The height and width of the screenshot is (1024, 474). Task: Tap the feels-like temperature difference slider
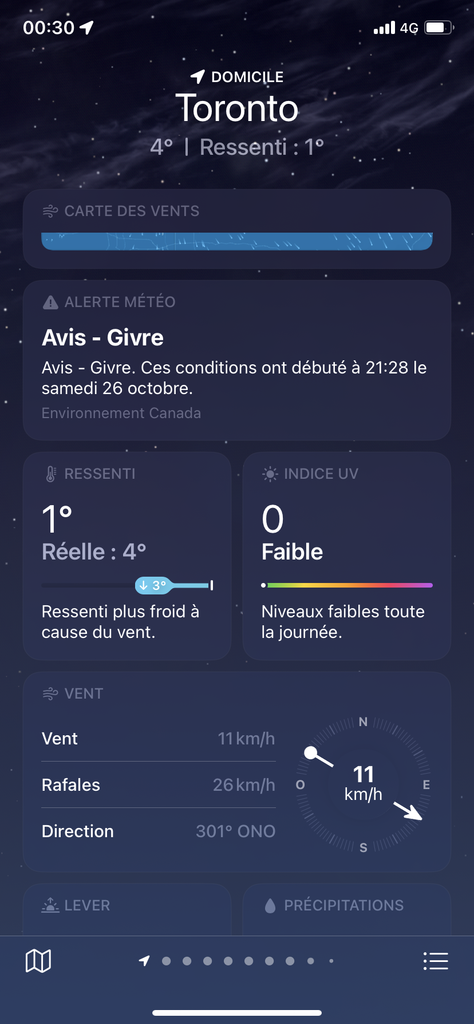(127, 585)
